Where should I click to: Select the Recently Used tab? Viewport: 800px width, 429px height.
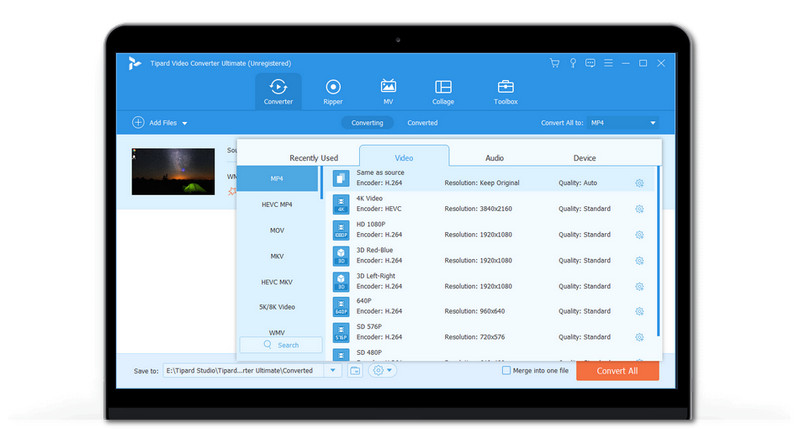[x=314, y=158]
